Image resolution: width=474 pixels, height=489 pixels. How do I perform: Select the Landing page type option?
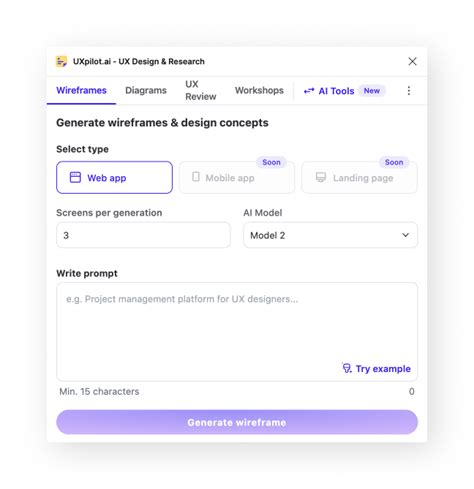(359, 177)
